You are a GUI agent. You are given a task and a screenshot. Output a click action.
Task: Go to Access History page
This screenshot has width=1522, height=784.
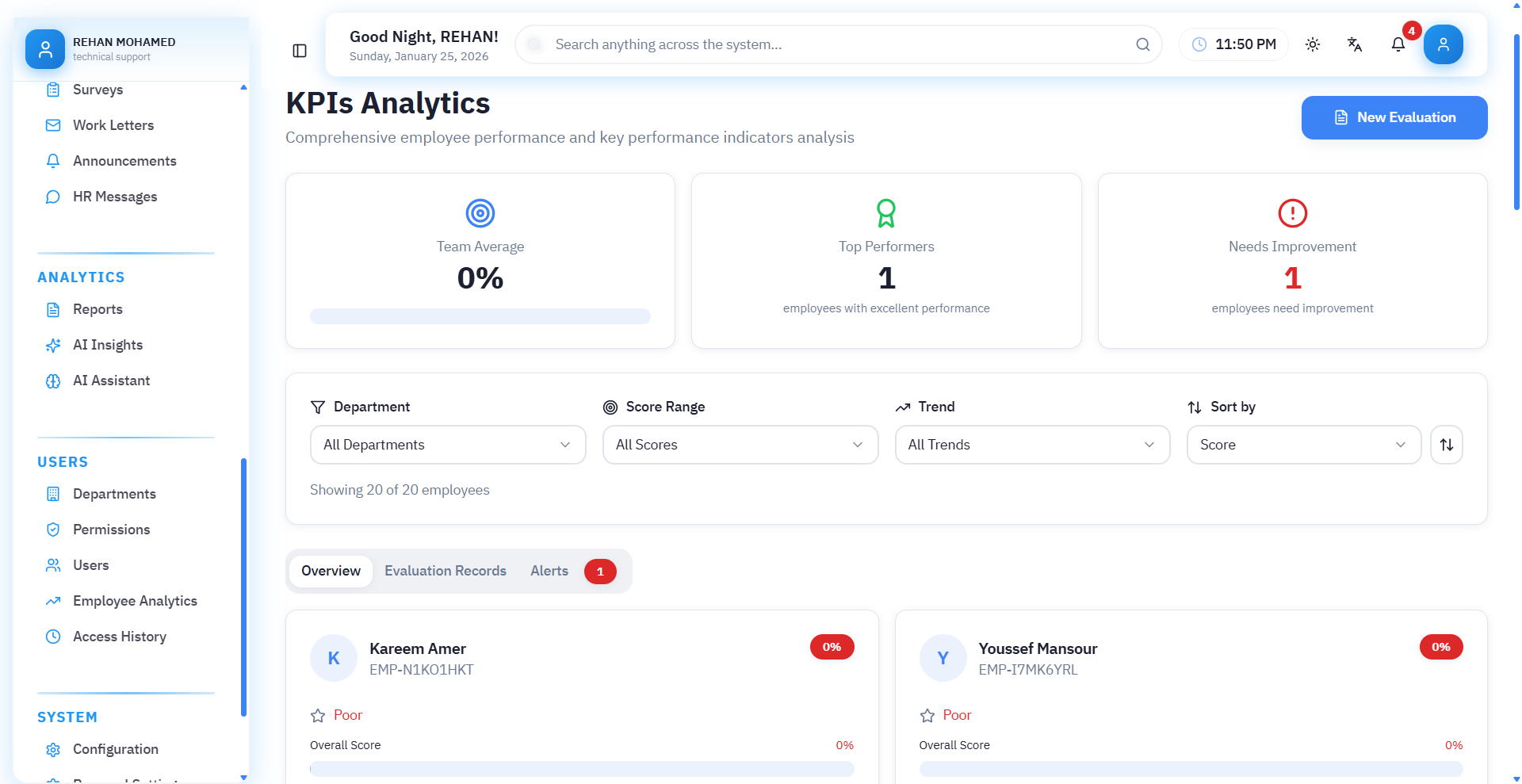(x=119, y=637)
